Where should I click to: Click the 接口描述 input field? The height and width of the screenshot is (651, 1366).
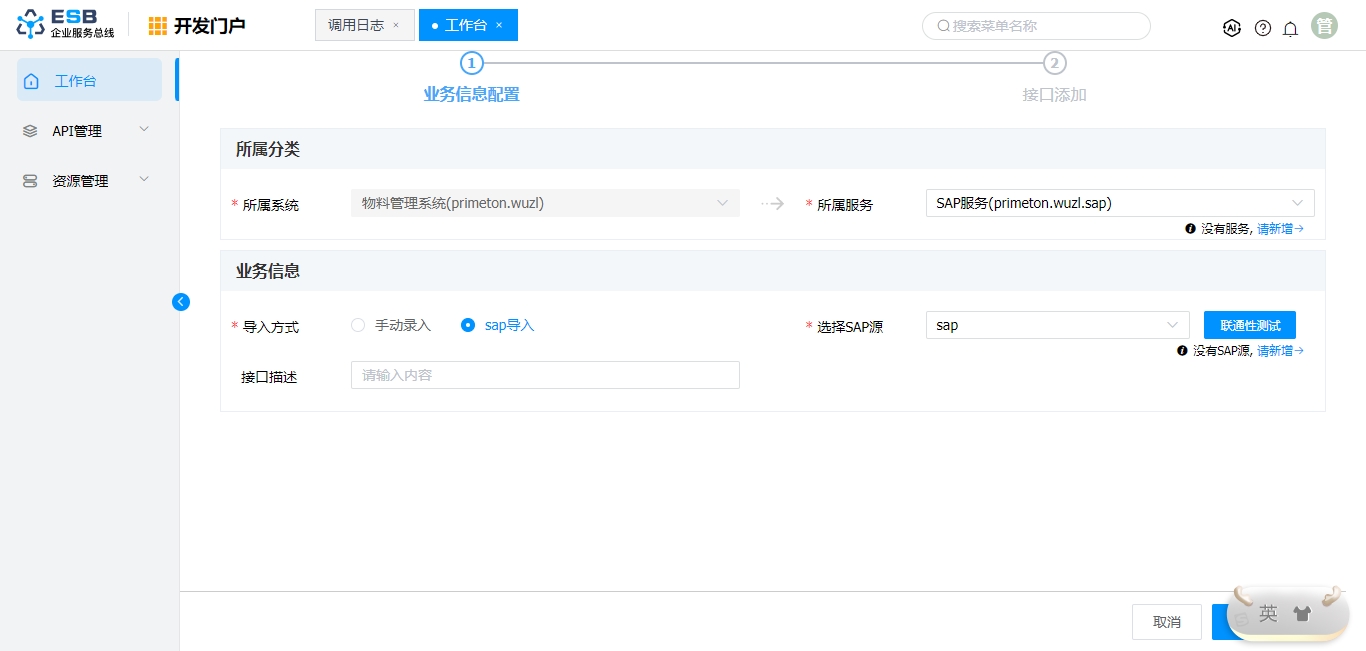pyautogui.click(x=545, y=375)
